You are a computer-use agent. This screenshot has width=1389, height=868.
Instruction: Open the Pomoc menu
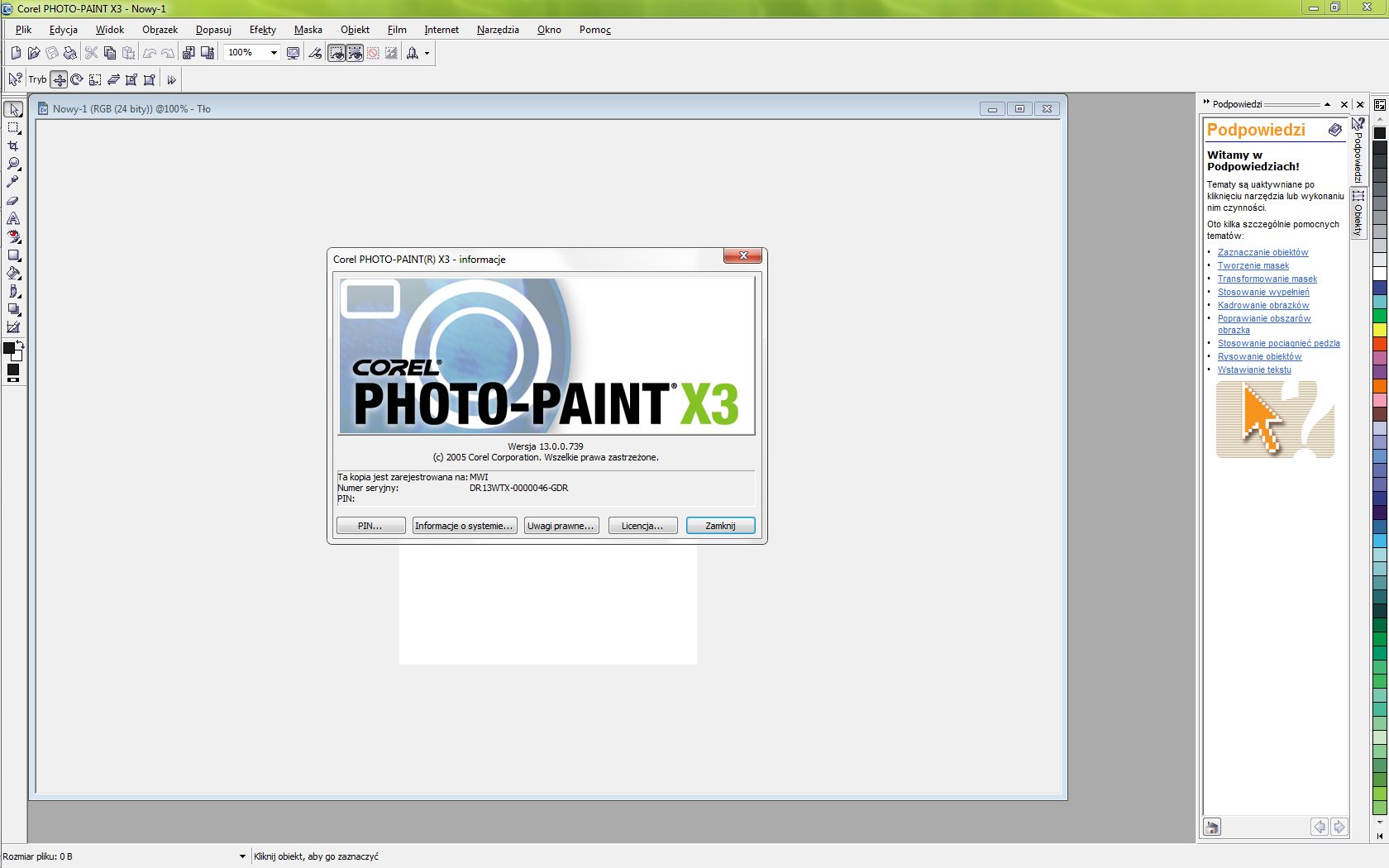[x=595, y=29]
